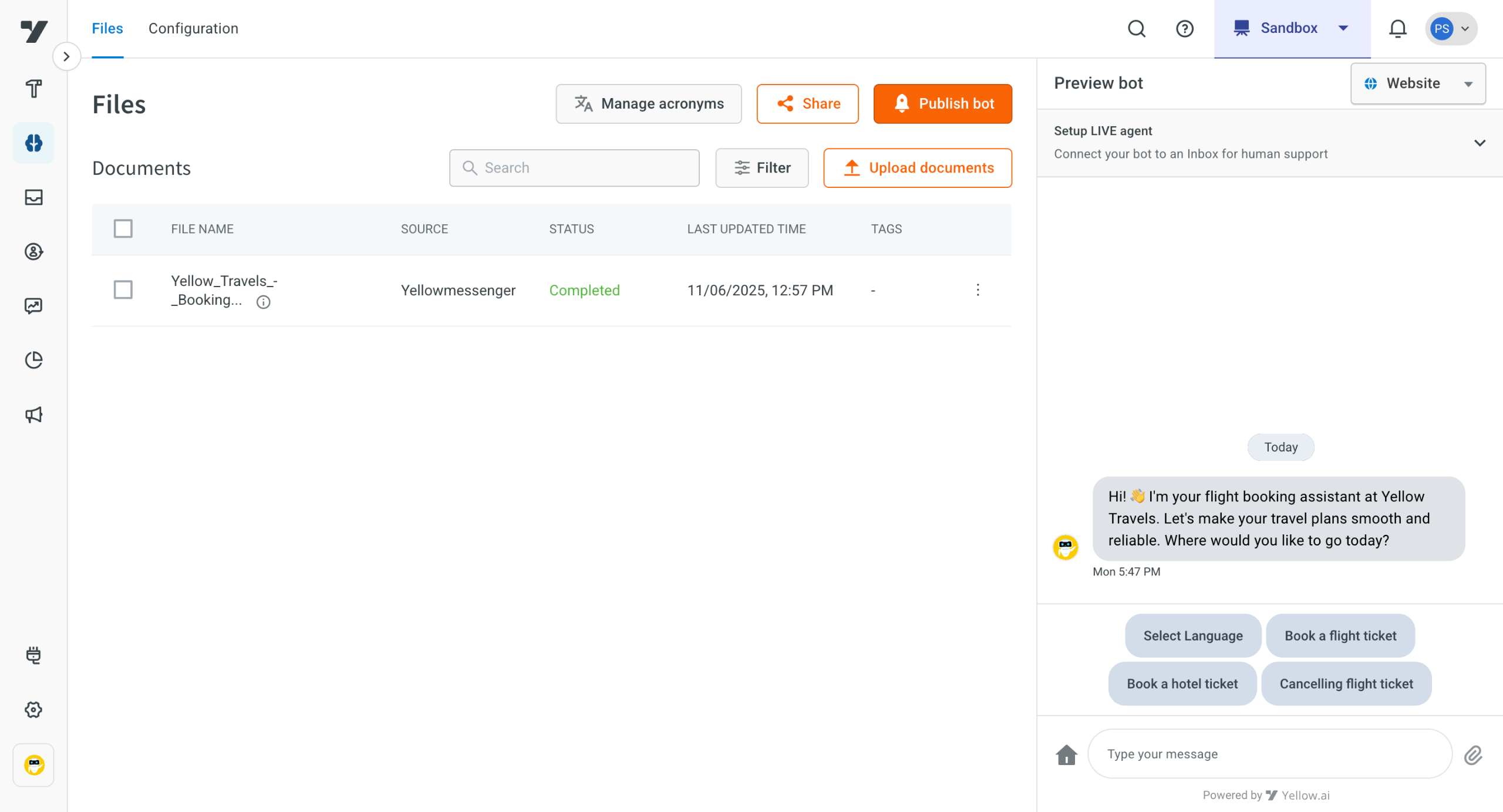Expand the Setup LIVE agent section
This screenshot has height=812, width=1503.
[1479, 143]
